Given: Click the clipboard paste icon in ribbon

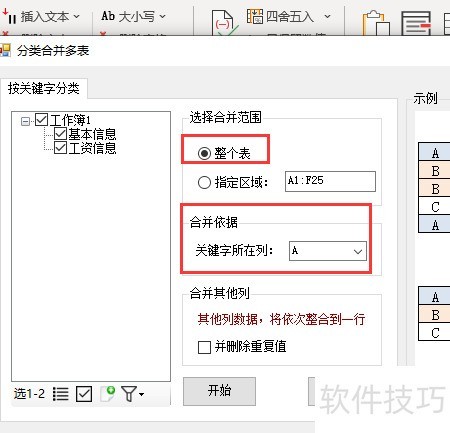Looking at the screenshot, I should 376,23.
